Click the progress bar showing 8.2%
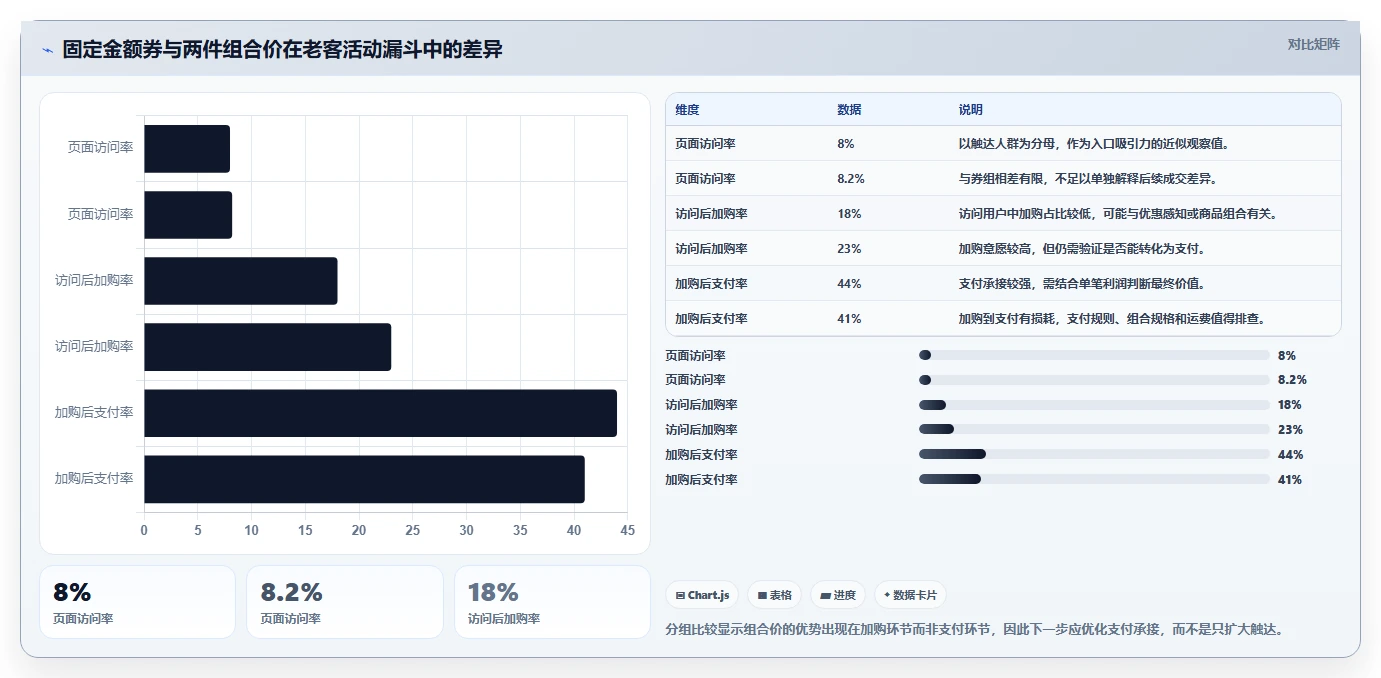This screenshot has width=1381, height=678. pos(1094,380)
